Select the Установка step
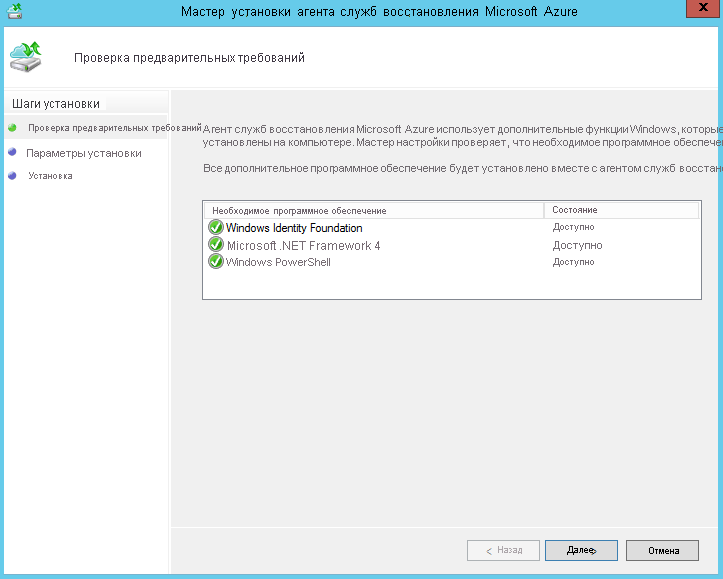This screenshot has height=579, width=723. (x=50, y=176)
